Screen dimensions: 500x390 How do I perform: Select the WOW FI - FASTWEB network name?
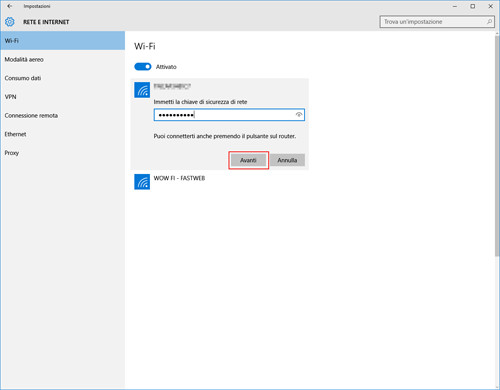click(x=179, y=178)
